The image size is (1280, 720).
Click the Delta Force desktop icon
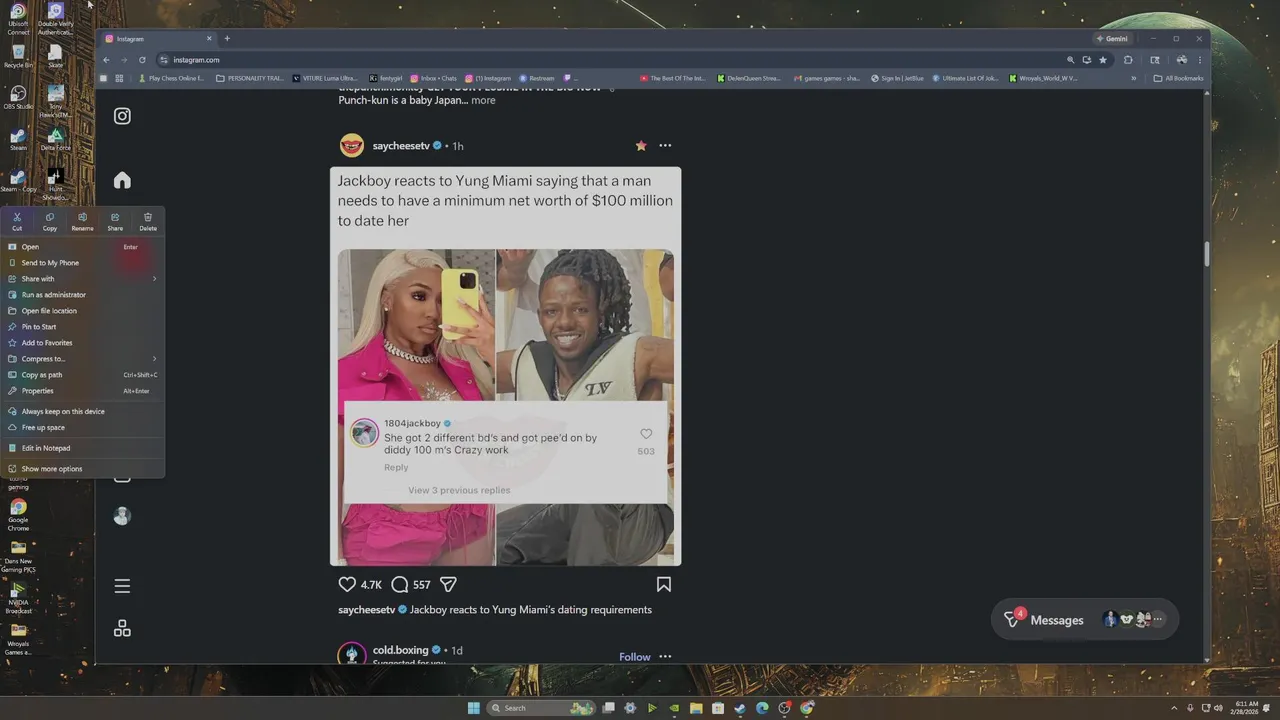(x=56, y=139)
